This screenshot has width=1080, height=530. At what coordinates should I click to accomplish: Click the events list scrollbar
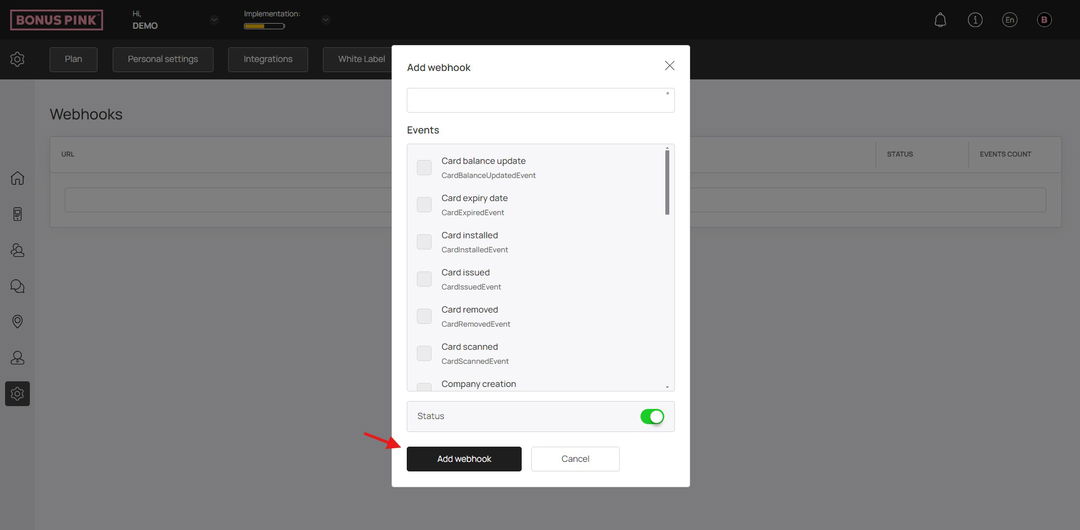pos(667,183)
